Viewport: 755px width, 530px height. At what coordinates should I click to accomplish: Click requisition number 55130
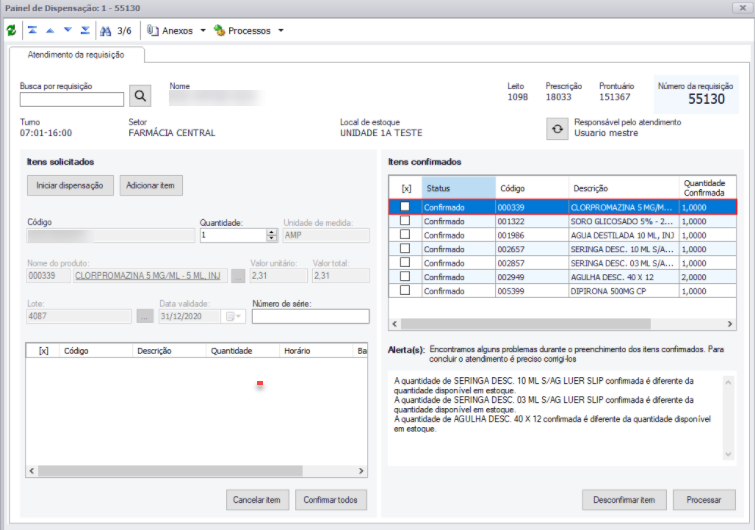[706, 99]
